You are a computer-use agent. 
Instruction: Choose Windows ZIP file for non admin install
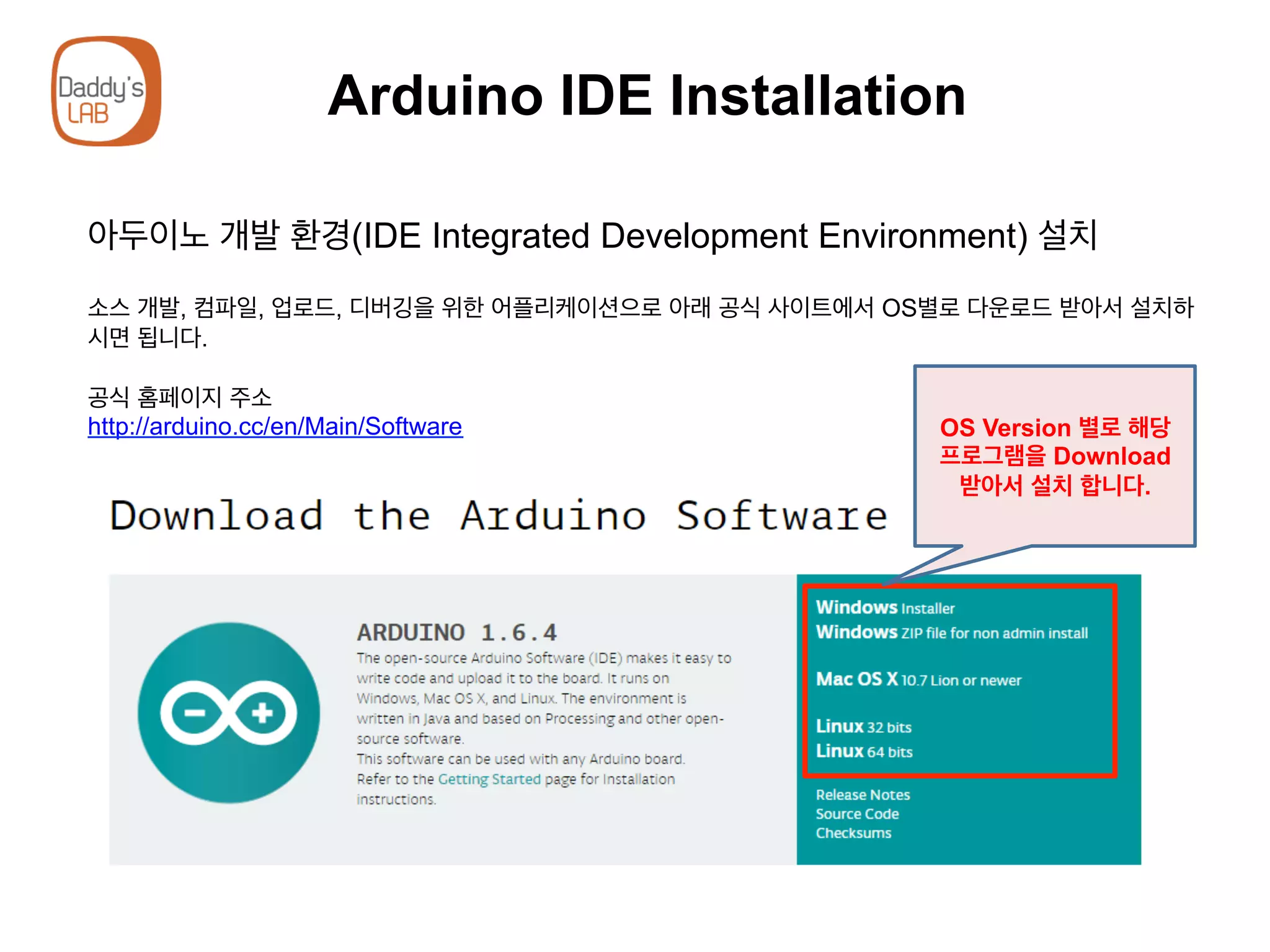coord(951,632)
